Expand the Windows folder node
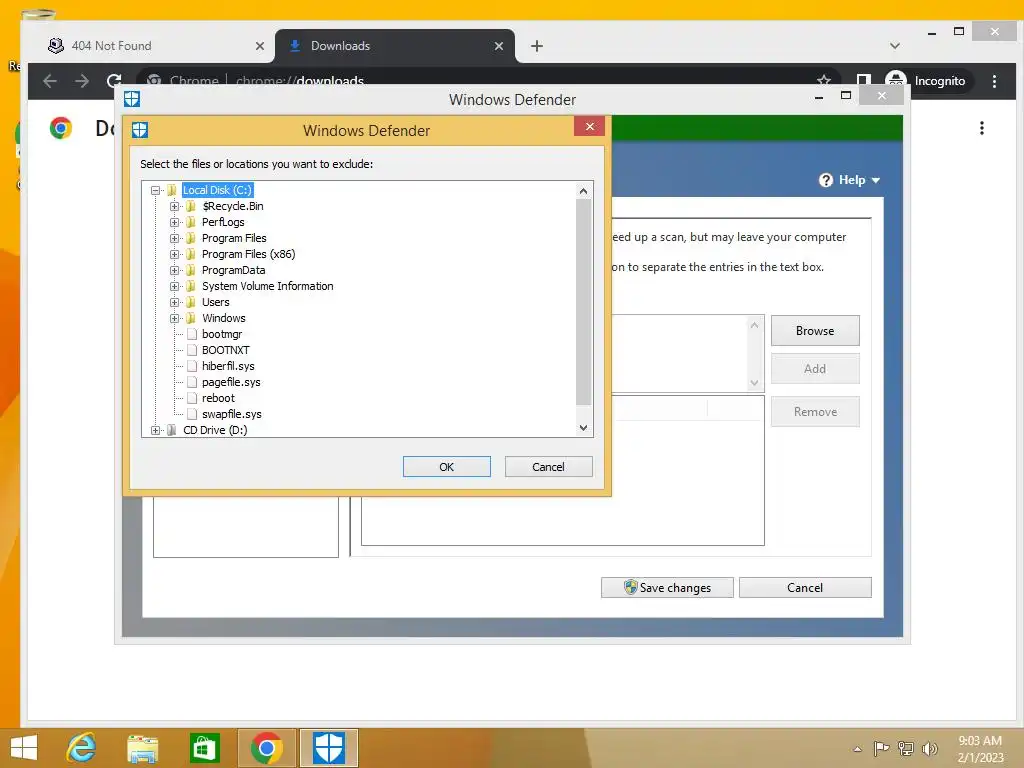Screen dimensions: 1024x768 point(174,318)
